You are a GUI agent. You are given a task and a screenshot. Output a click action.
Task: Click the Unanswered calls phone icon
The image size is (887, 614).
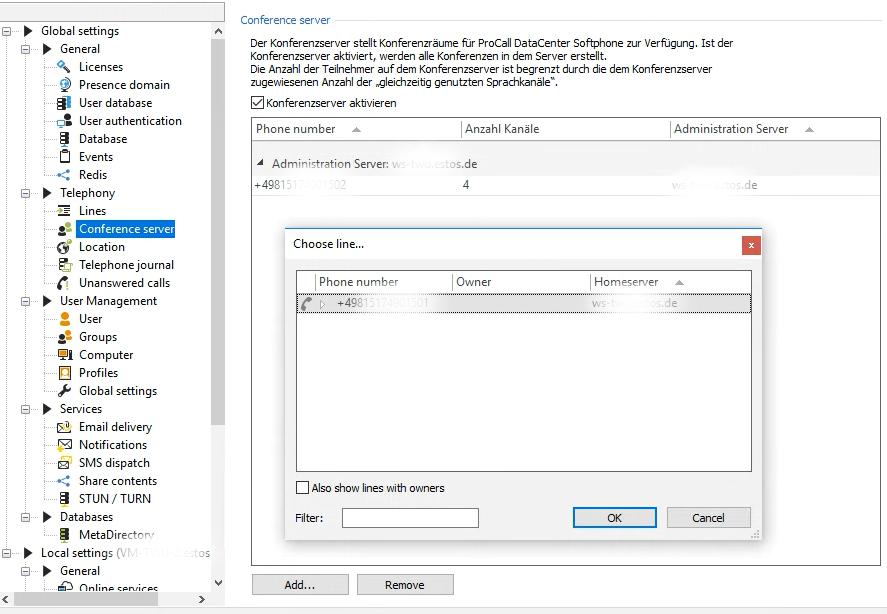64,283
